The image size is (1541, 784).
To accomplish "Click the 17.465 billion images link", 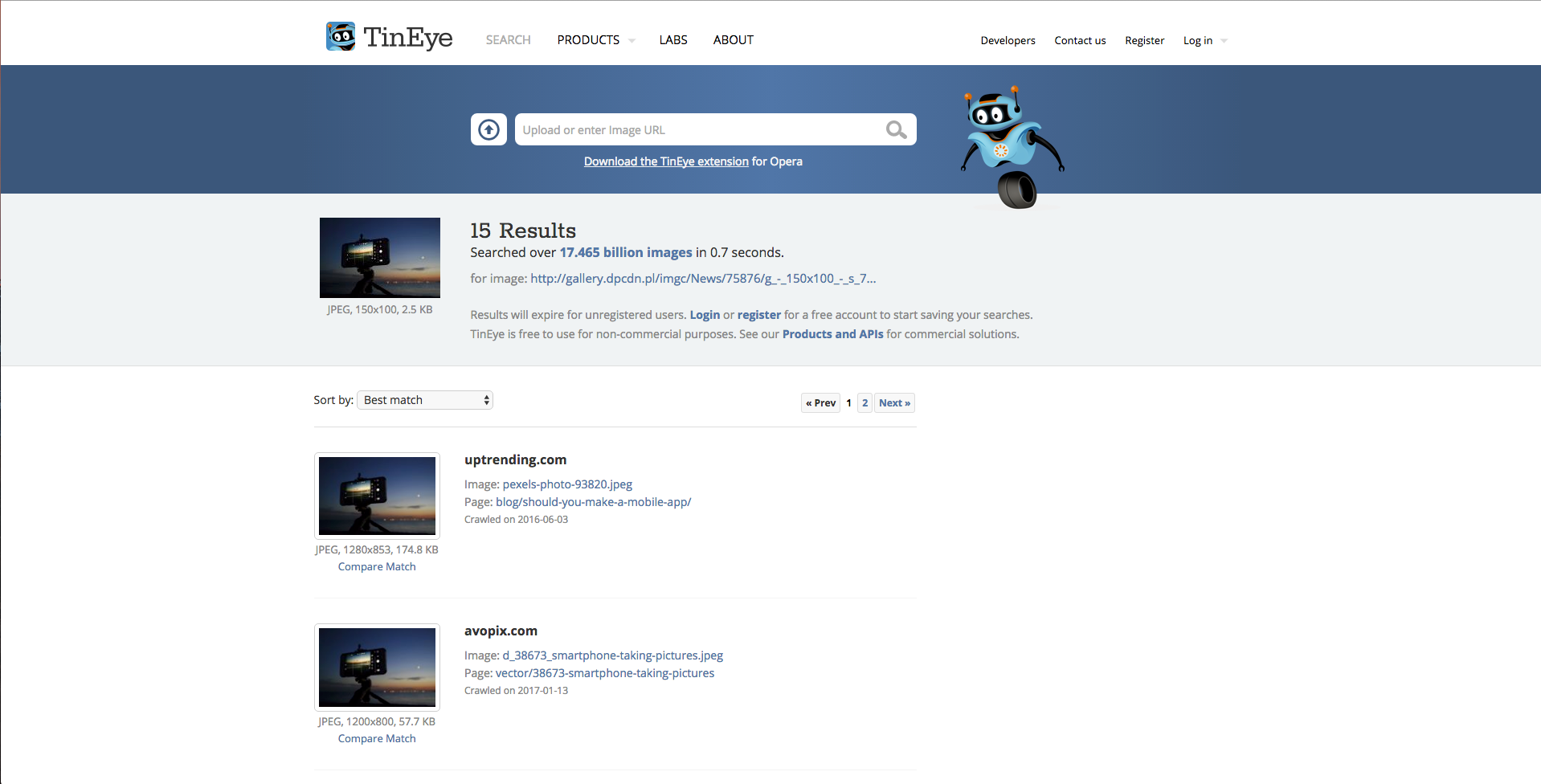I will (626, 252).
